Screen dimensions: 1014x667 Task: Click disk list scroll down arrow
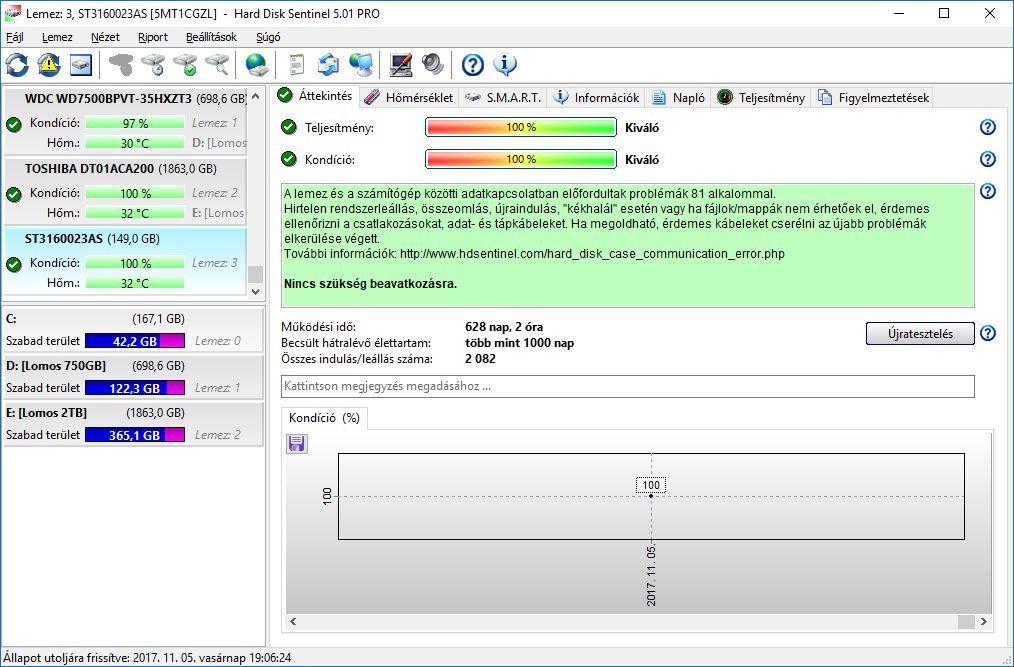(x=255, y=292)
